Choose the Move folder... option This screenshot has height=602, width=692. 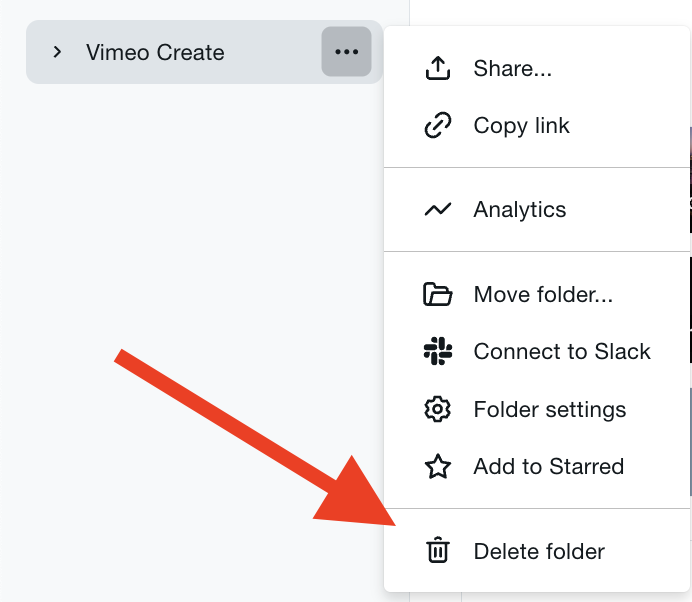(543, 295)
